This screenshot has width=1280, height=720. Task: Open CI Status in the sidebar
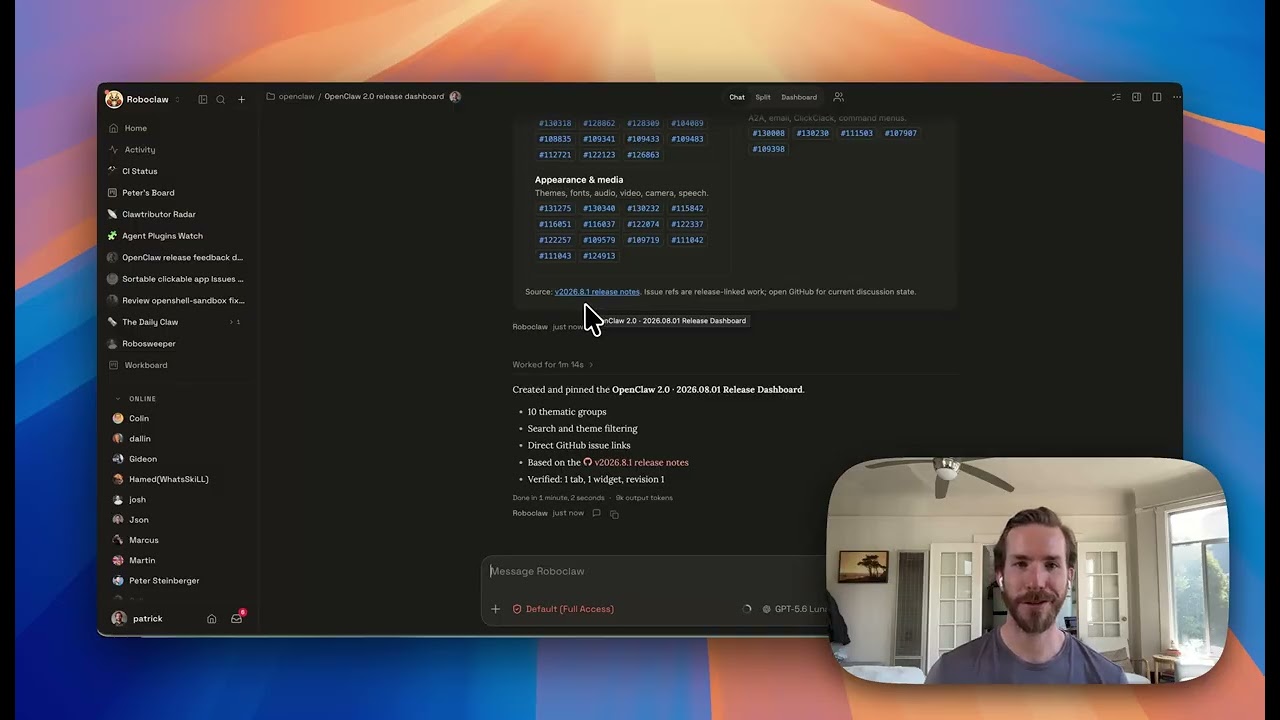(x=178, y=171)
